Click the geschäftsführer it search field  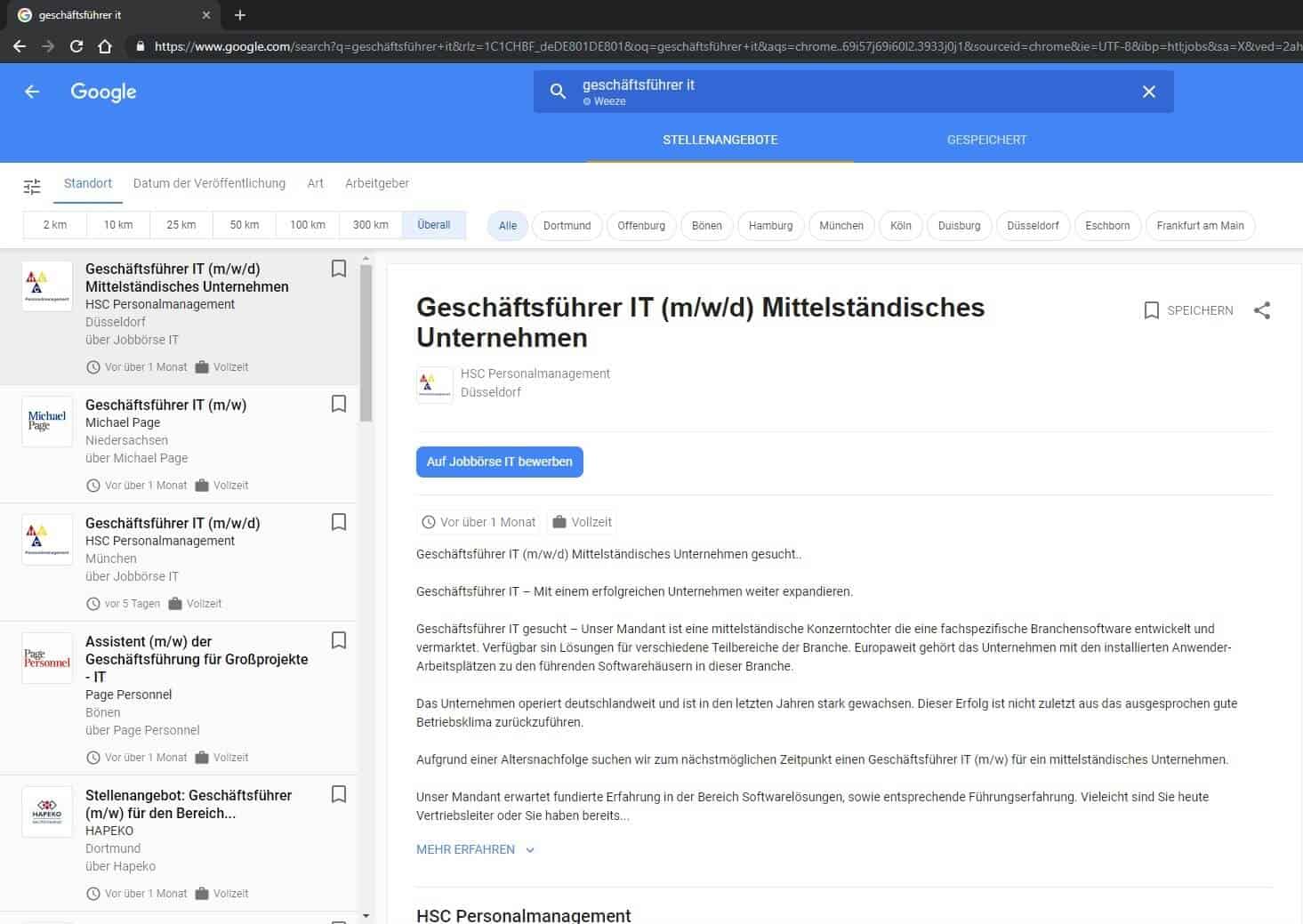(854, 92)
